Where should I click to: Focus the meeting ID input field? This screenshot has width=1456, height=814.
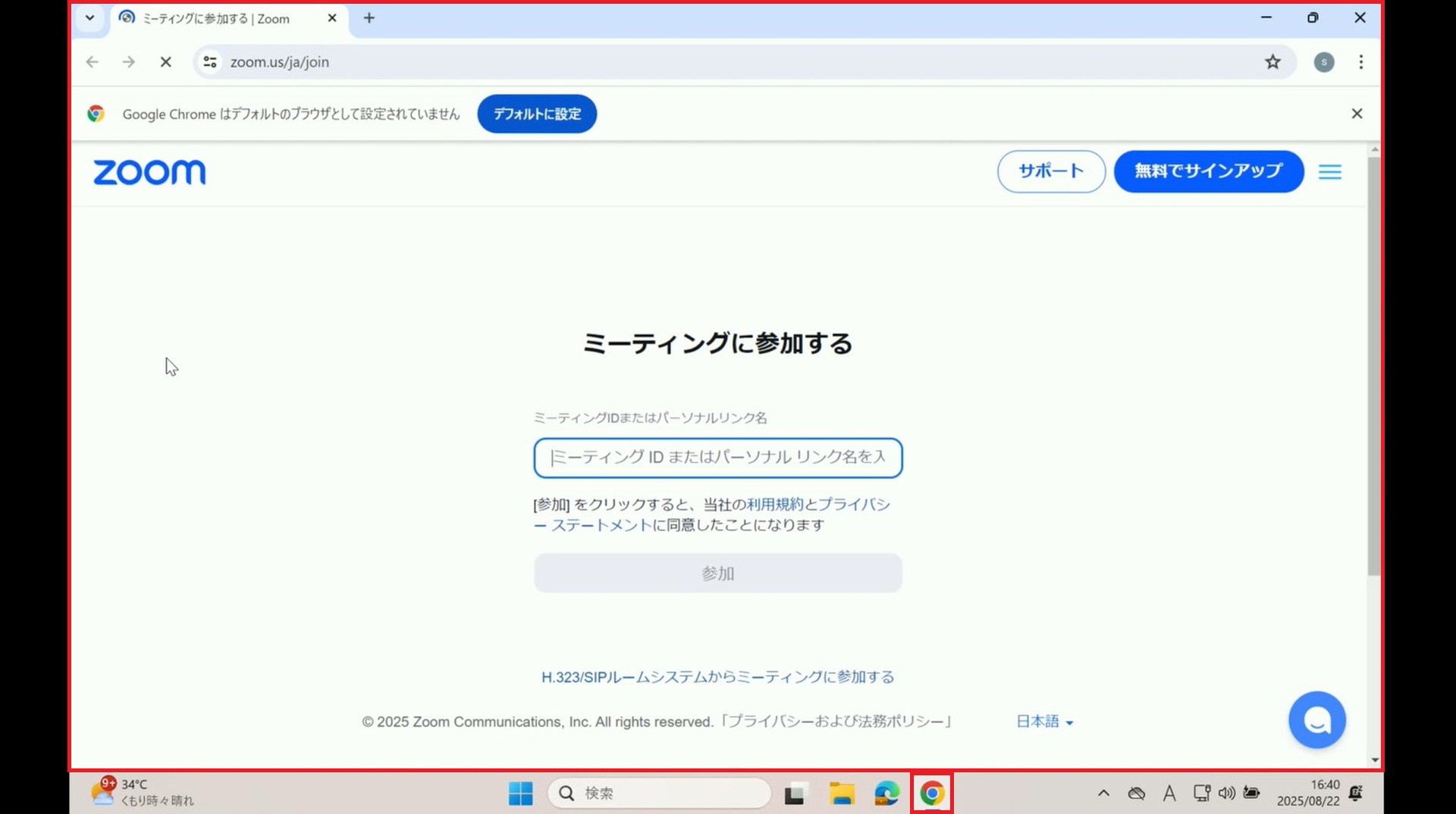717,458
